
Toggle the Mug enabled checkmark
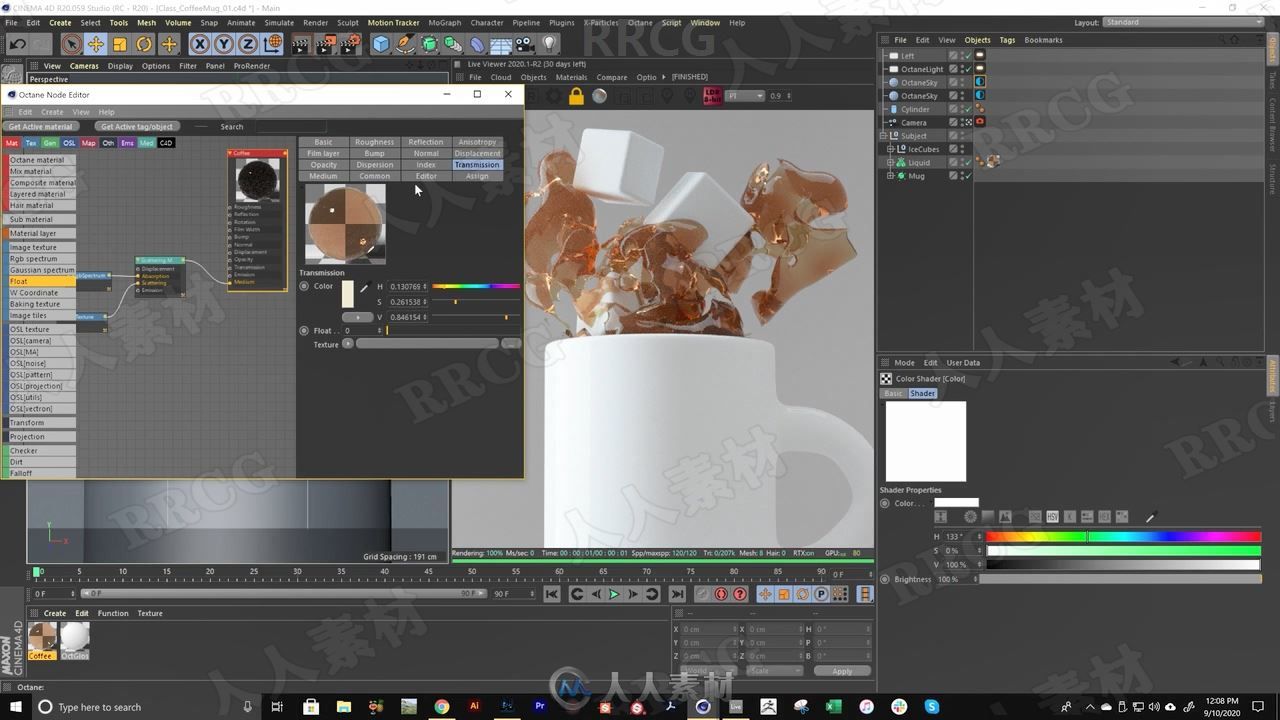968,176
